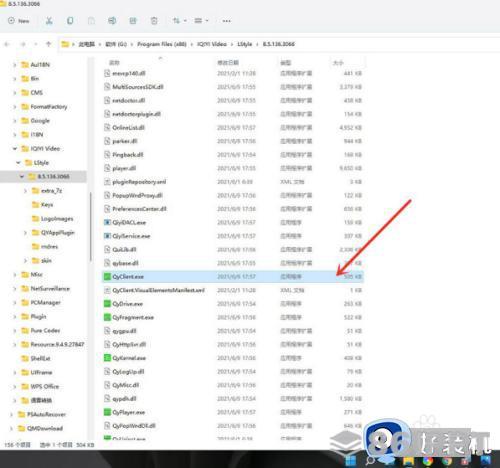The height and width of the screenshot is (468, 500).
Task: Open the Windows Start button on taskbar
Action: click(351, 461)
